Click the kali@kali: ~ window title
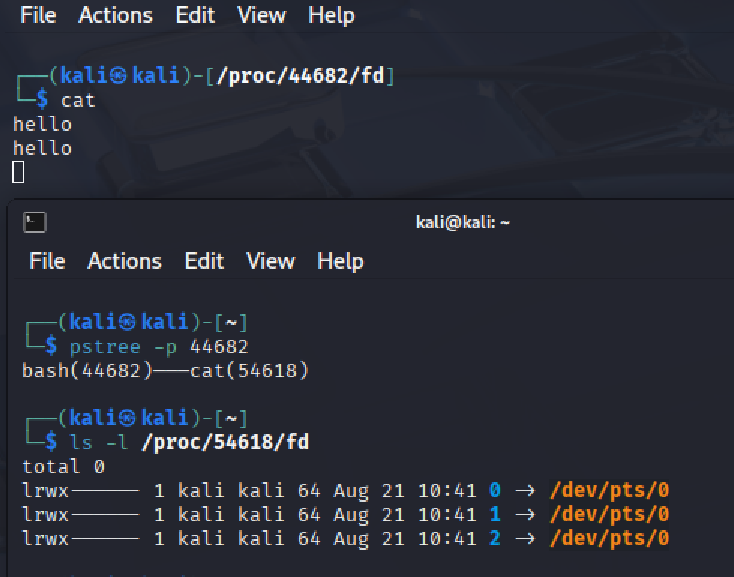 [462, 222]
